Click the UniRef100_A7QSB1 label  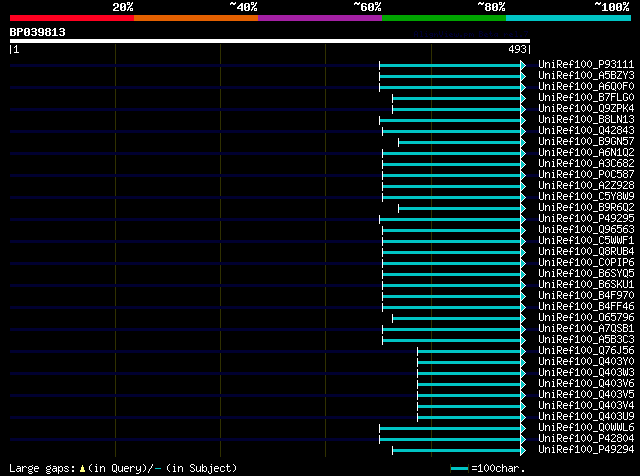tap(586, 329)
